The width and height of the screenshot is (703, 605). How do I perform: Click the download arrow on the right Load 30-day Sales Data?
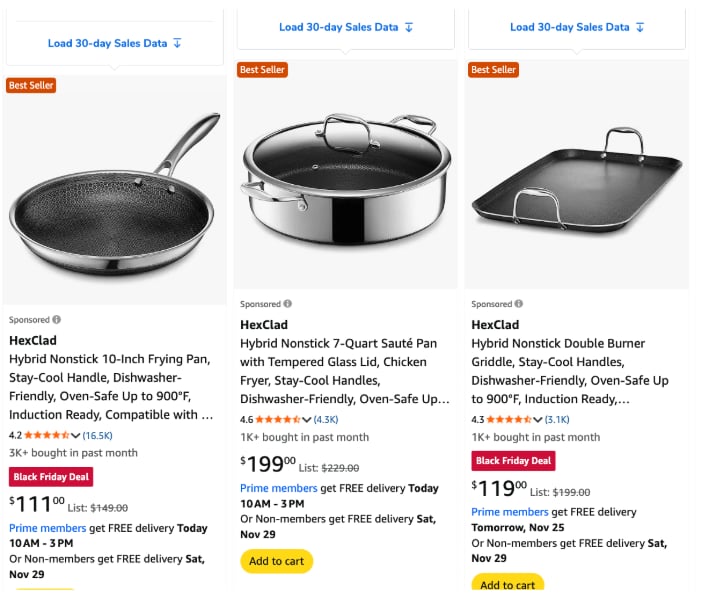[x=640, y=27]
